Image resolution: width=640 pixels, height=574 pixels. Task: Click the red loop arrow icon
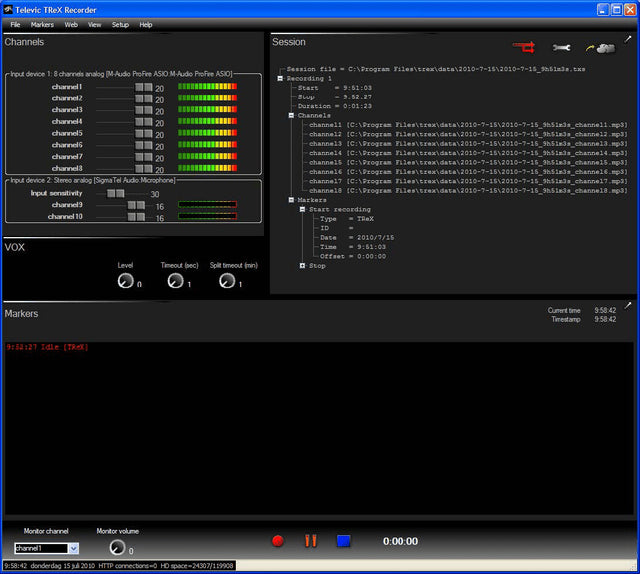[524, 46]
